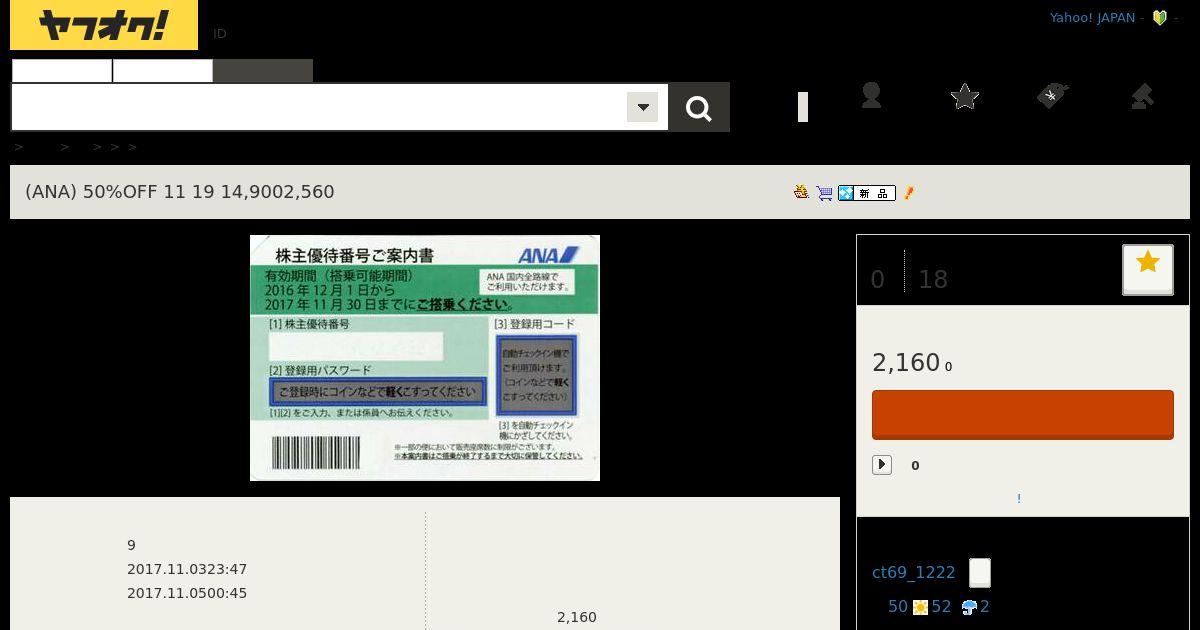Click the 新品 (new item) badge

point(866,193)
